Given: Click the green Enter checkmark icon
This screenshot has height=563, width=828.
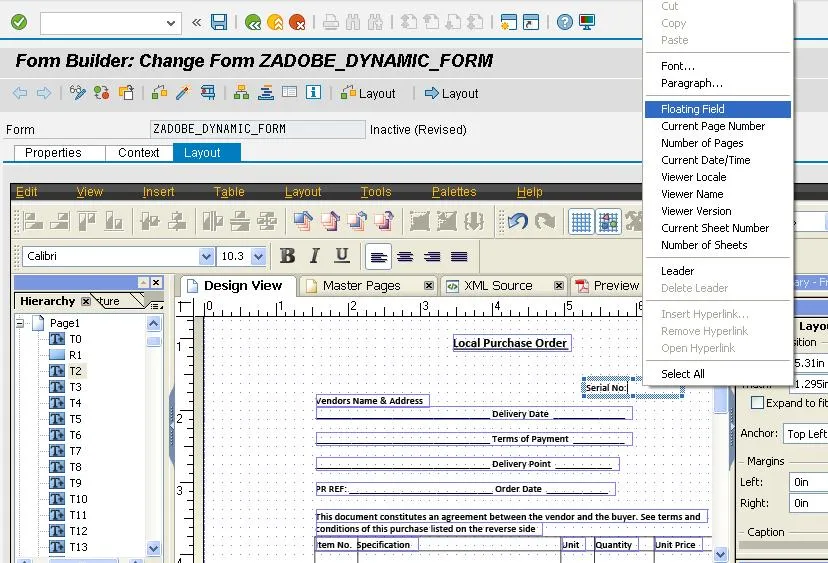Looking at the screenshot, I should tap(19, 22).
